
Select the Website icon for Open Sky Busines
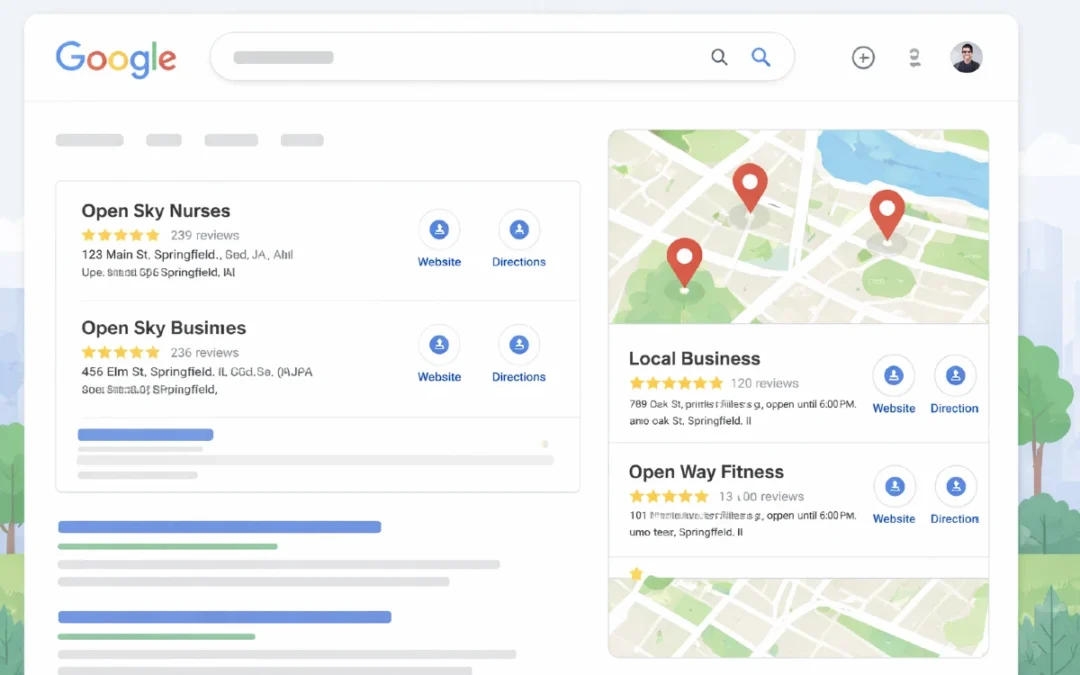pyautogui.click(x=439, y=344)
